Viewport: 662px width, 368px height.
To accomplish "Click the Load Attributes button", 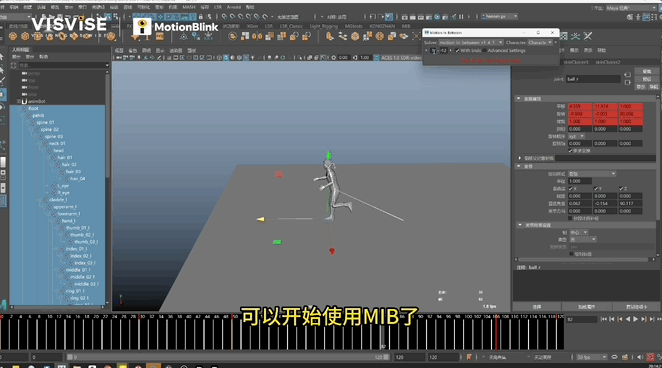I will pyautogui.click(x=586, y=307).
